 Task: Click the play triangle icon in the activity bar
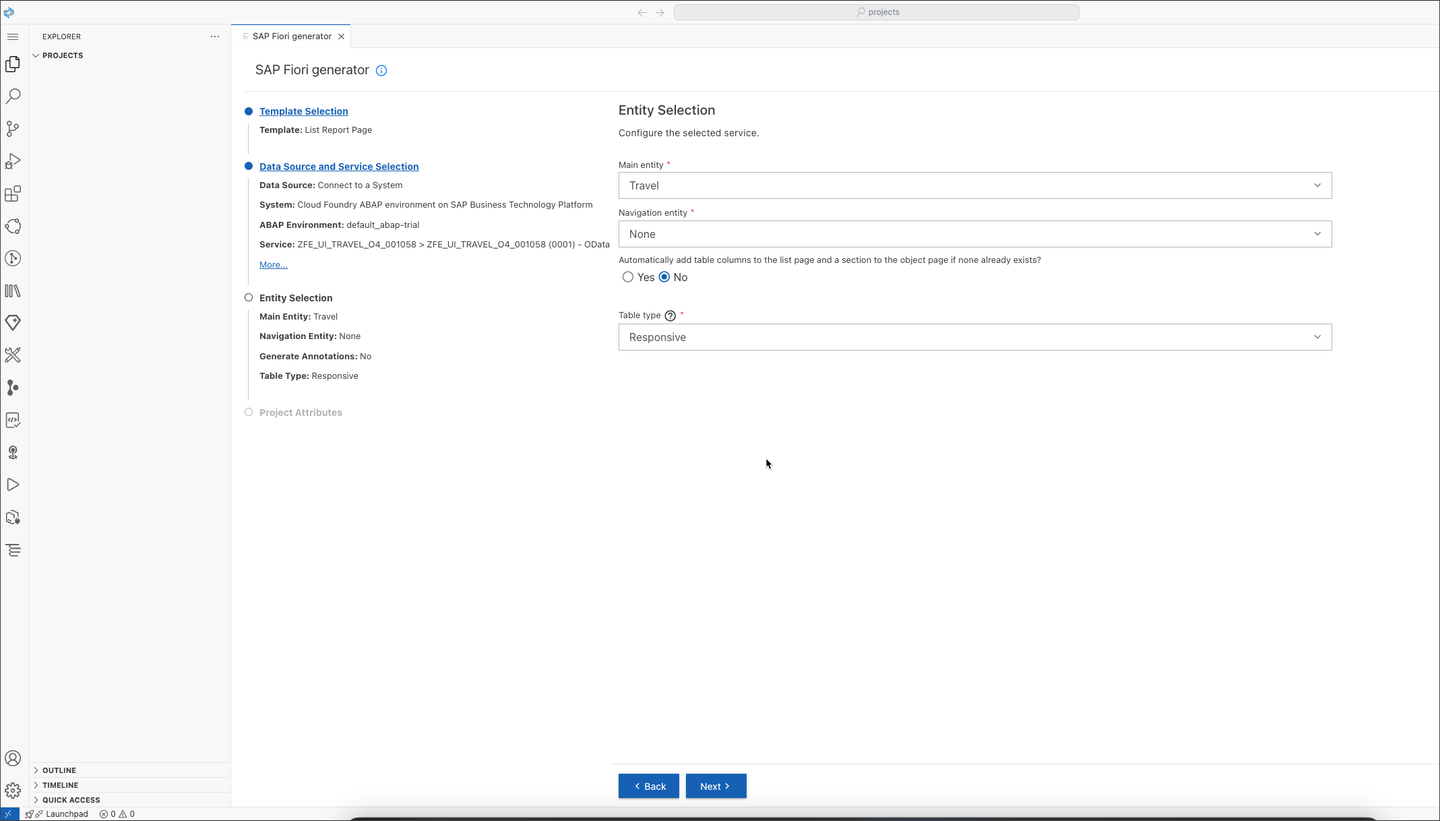pyautogui.click(x=13, y=485)
